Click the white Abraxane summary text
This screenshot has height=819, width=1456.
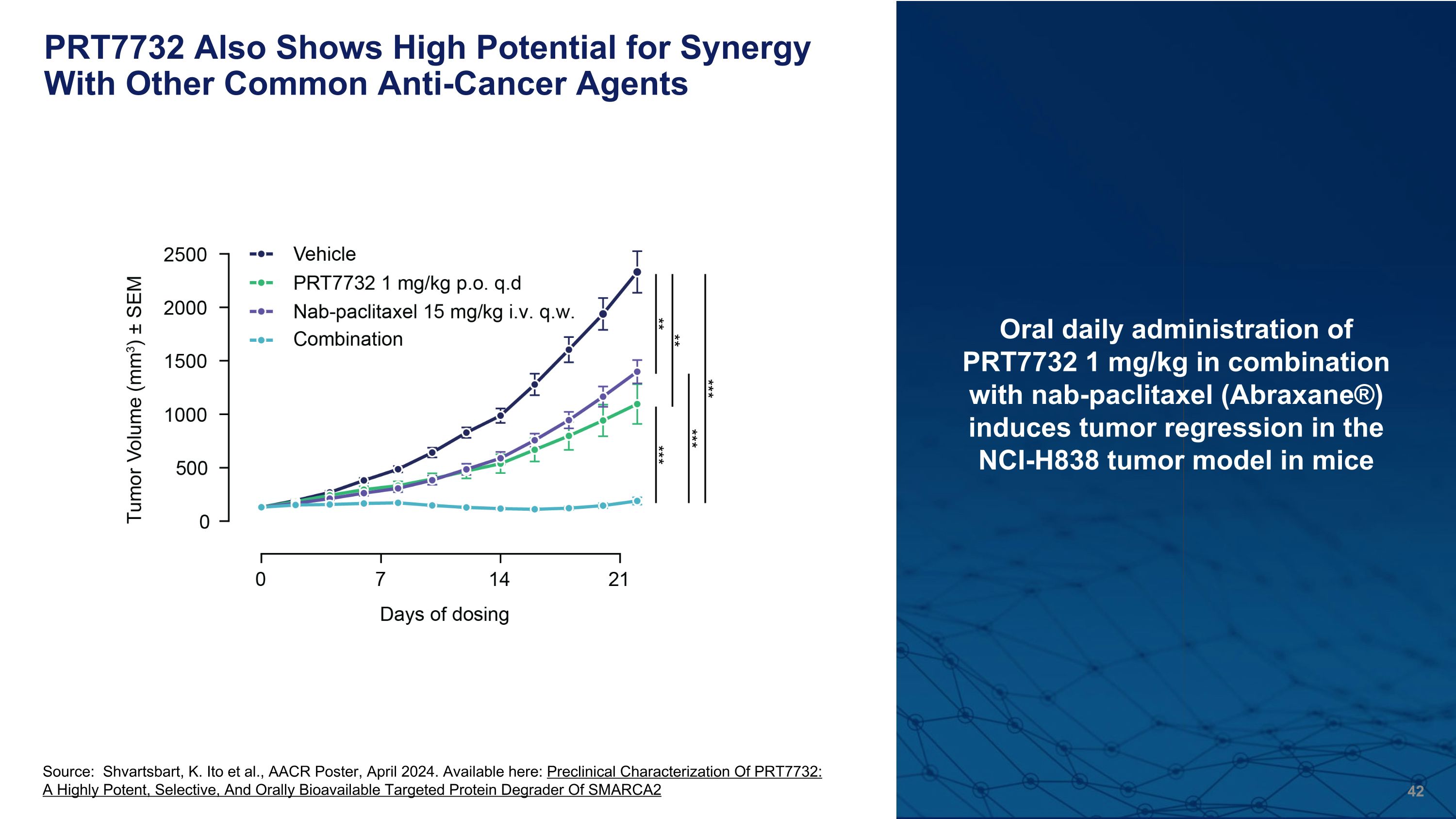pos(1175,395)
